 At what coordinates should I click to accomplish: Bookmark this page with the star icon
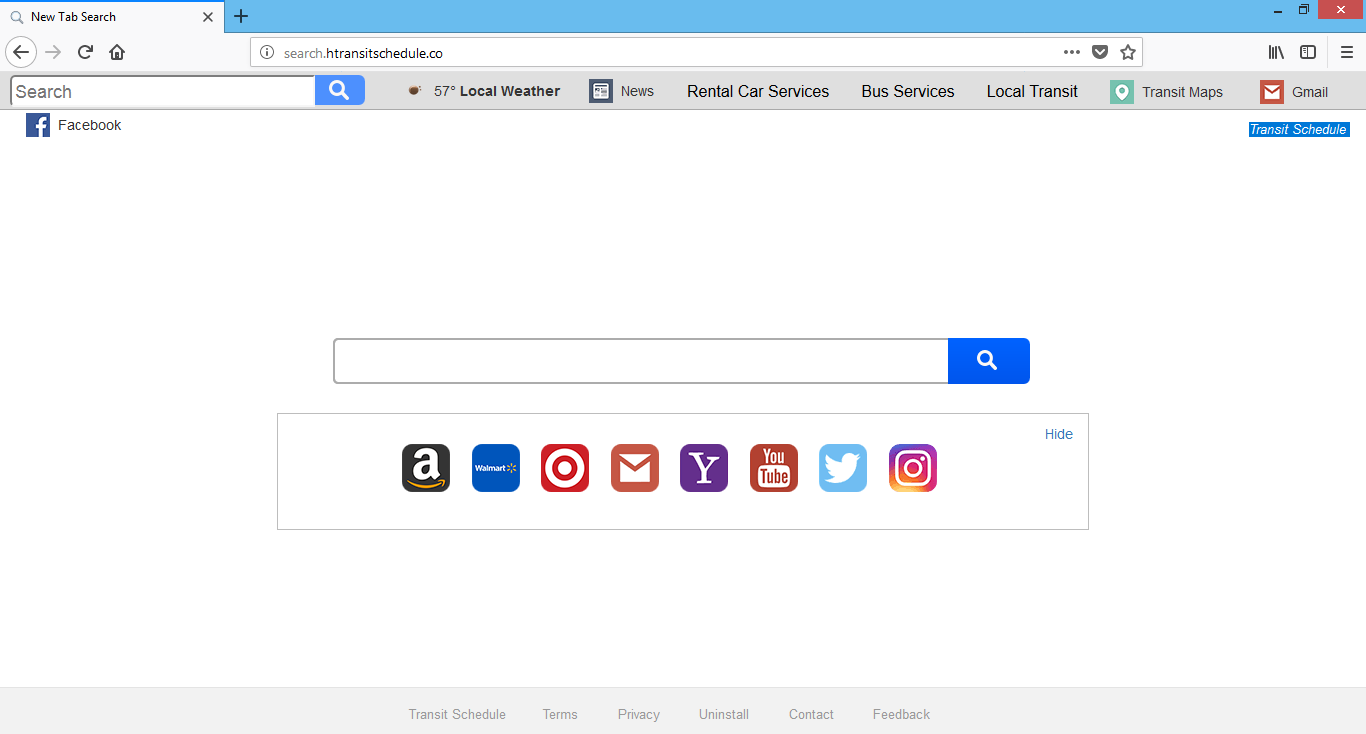coord(1128,51)
